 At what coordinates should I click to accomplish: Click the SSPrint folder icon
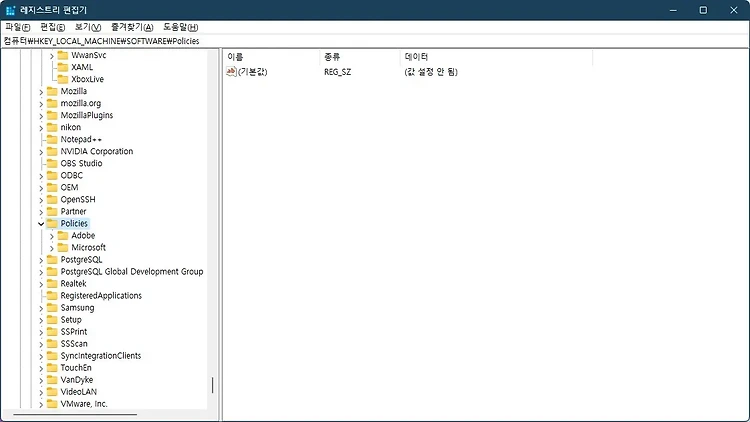[x=52, y=332]
